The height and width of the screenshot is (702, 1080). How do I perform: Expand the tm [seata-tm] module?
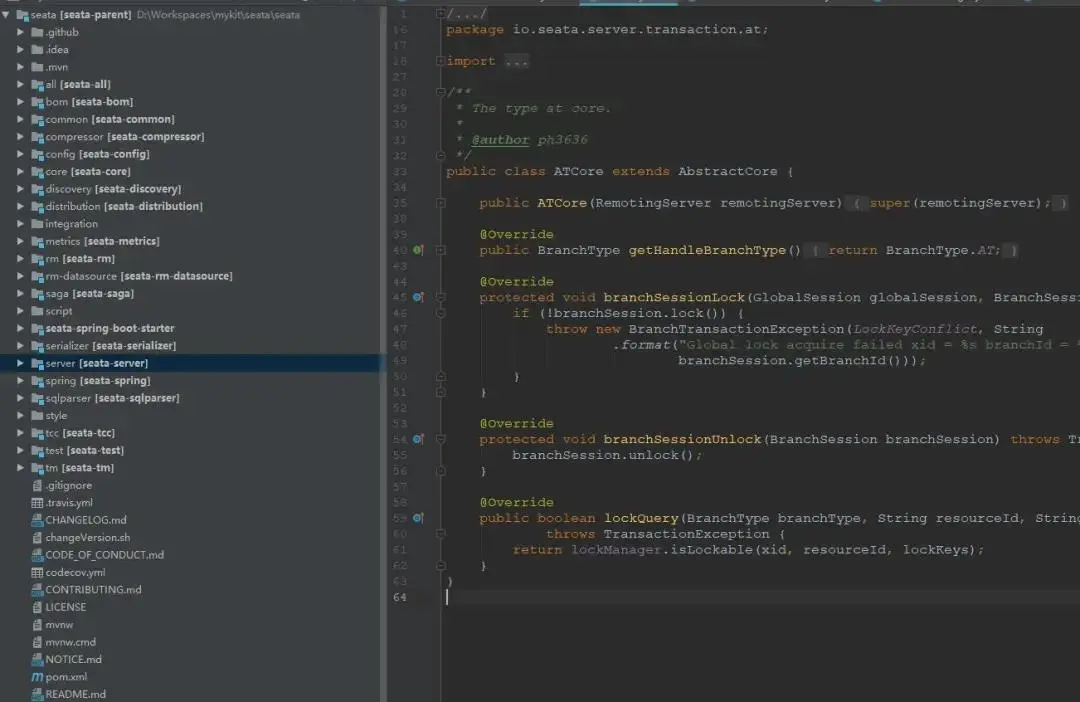tap(21, 468)
